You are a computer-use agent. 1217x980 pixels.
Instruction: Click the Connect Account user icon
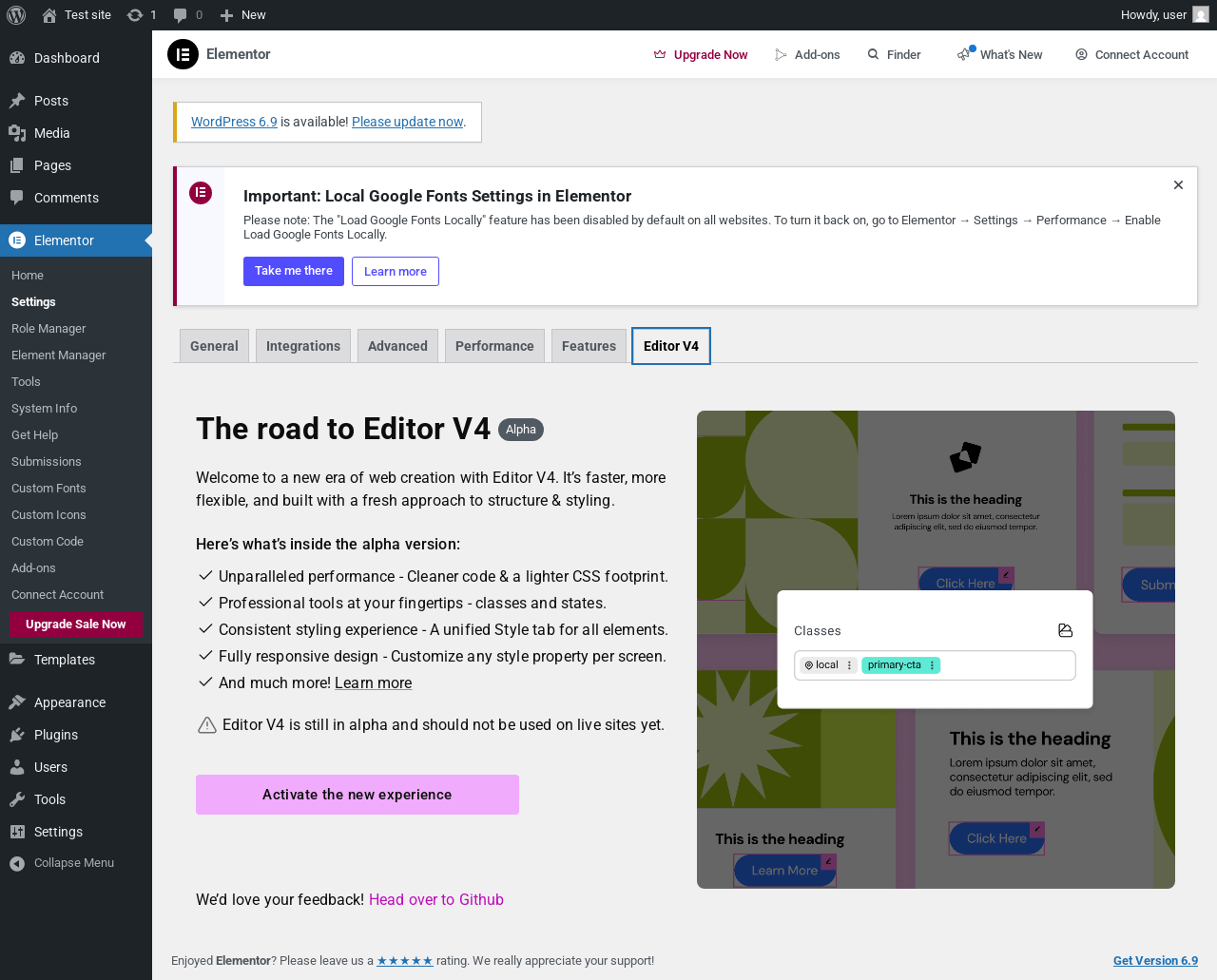click(x=1081, y=54)
